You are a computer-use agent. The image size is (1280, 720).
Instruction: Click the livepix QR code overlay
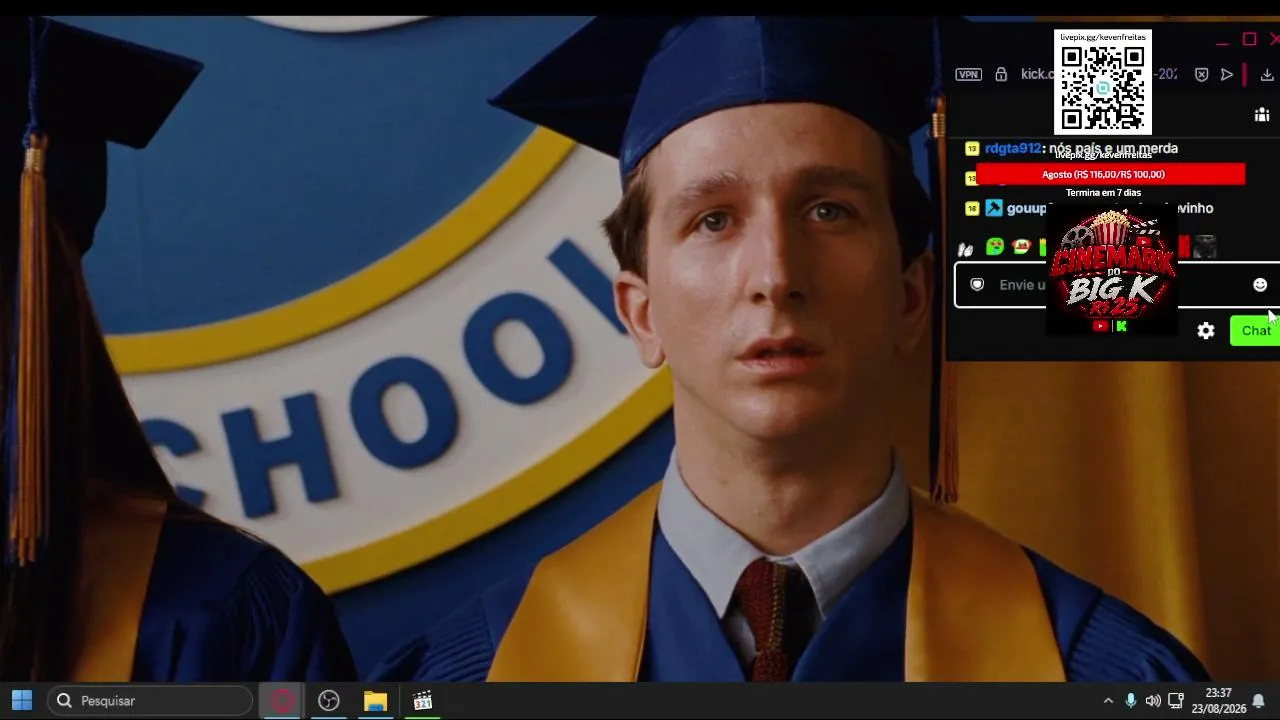click(1103, 82)
